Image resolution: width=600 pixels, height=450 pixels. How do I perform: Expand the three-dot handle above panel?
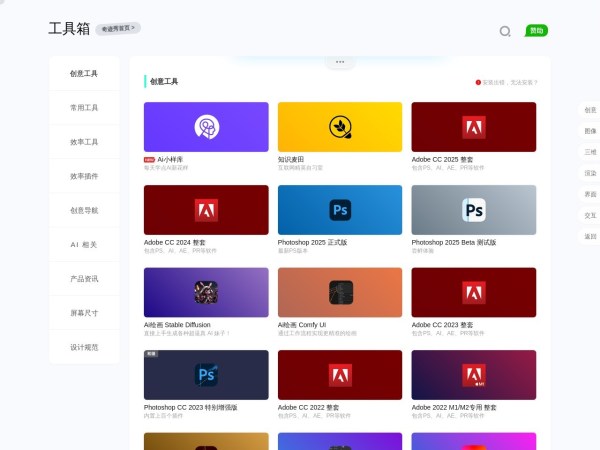coord(340,62)
